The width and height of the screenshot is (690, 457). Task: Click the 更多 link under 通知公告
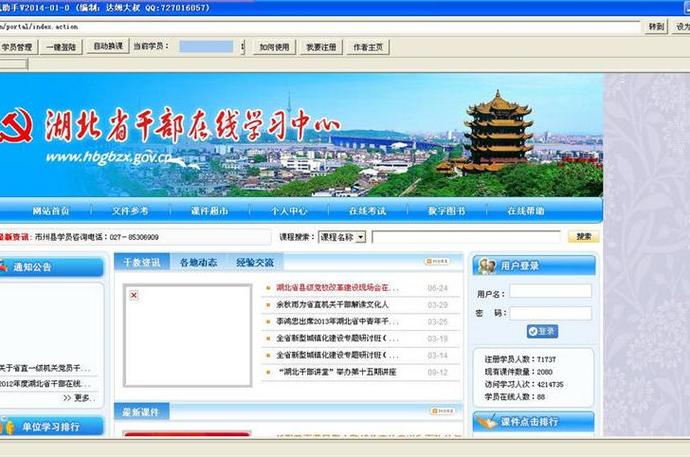pos(80,397)
